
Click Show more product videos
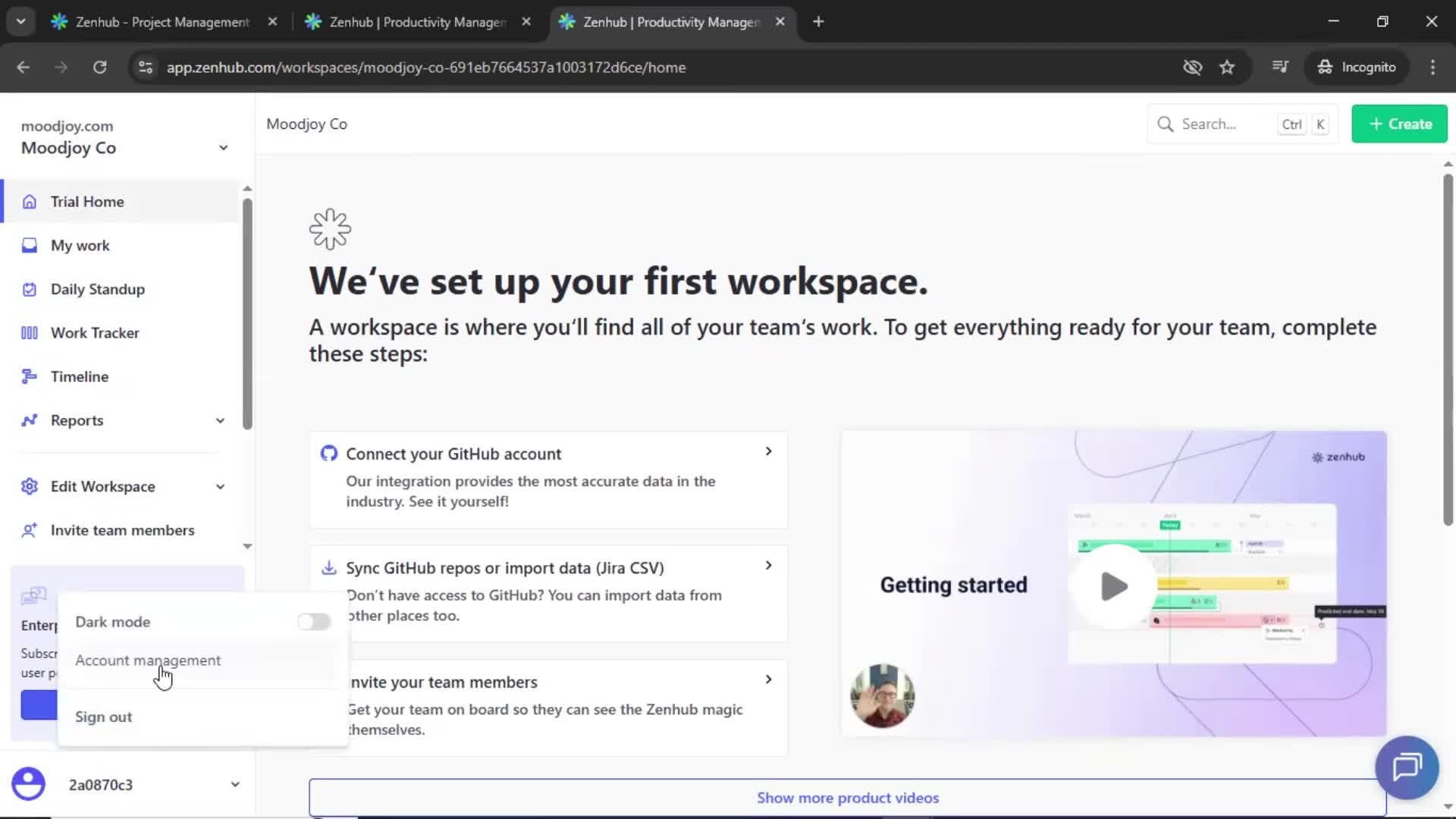(847, 797)
